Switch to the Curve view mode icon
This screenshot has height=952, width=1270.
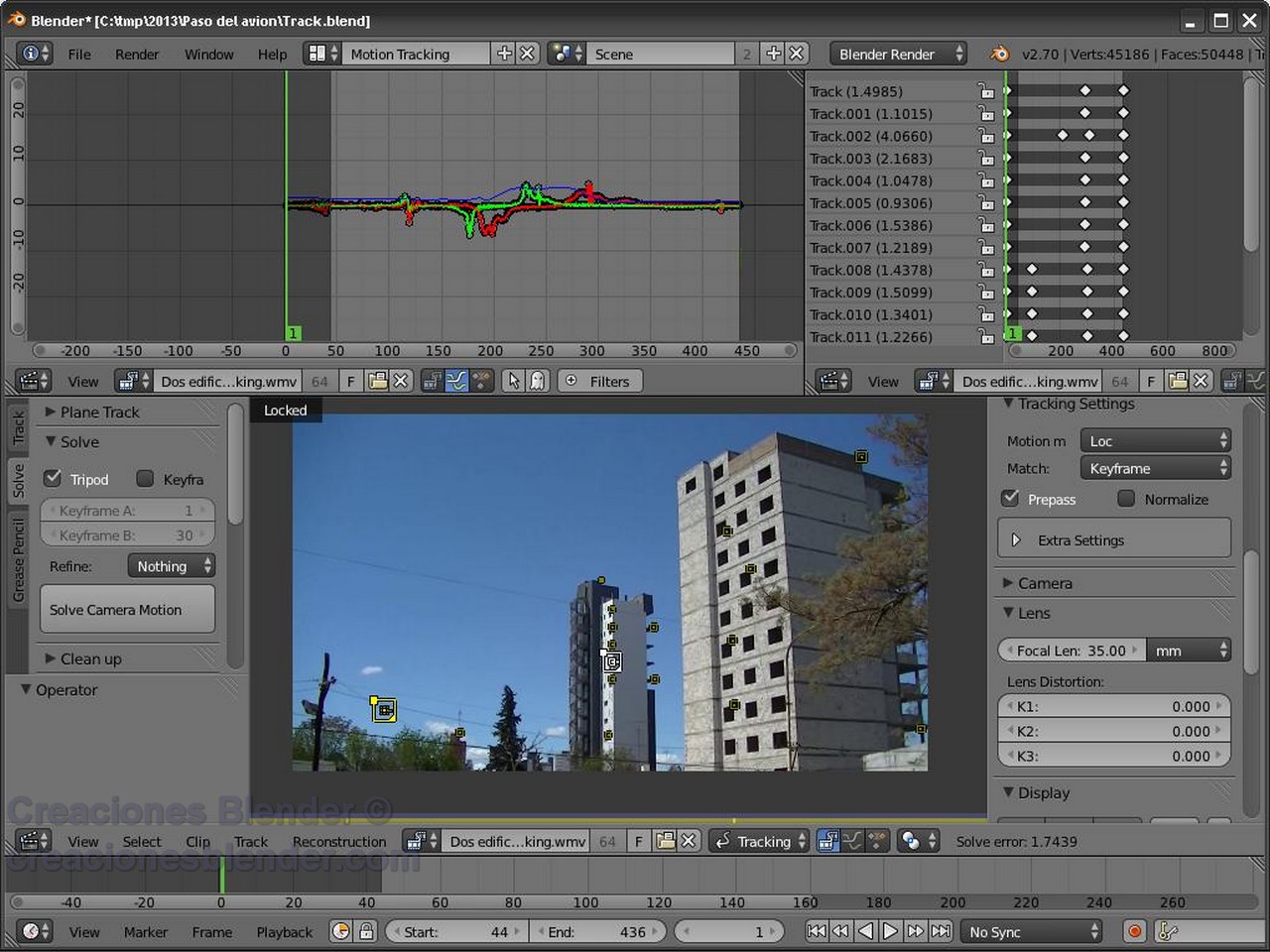tap(457, 381)
